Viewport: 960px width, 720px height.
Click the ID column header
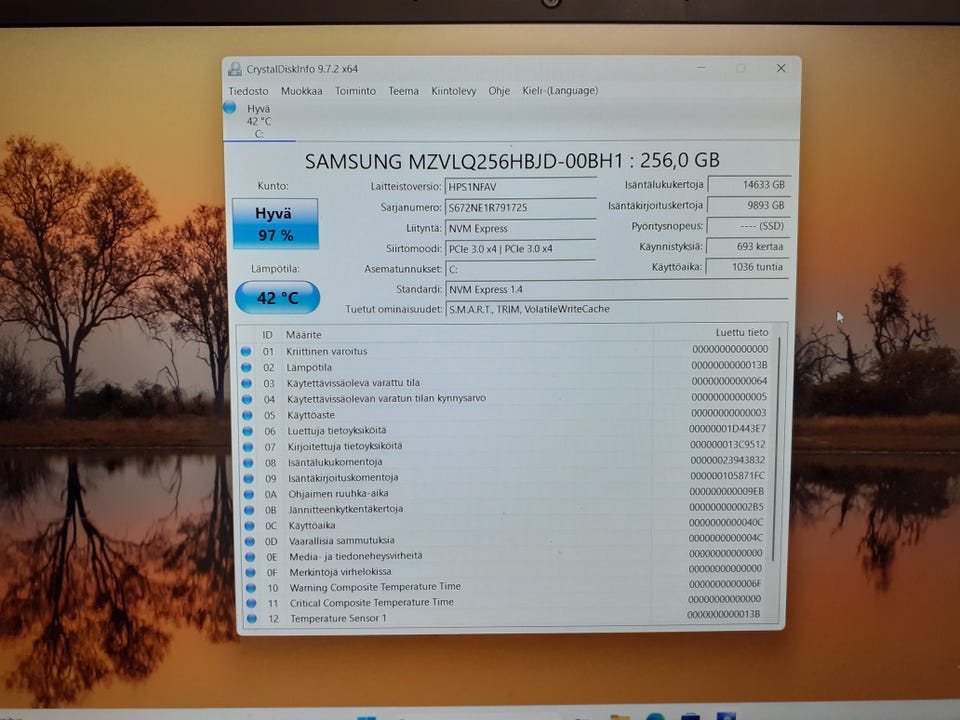[267, 335]
